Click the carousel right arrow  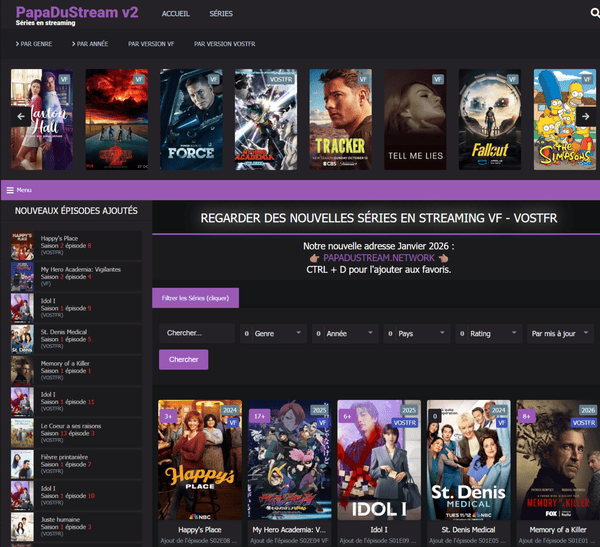pyautogui.click(x=585, y=116)
